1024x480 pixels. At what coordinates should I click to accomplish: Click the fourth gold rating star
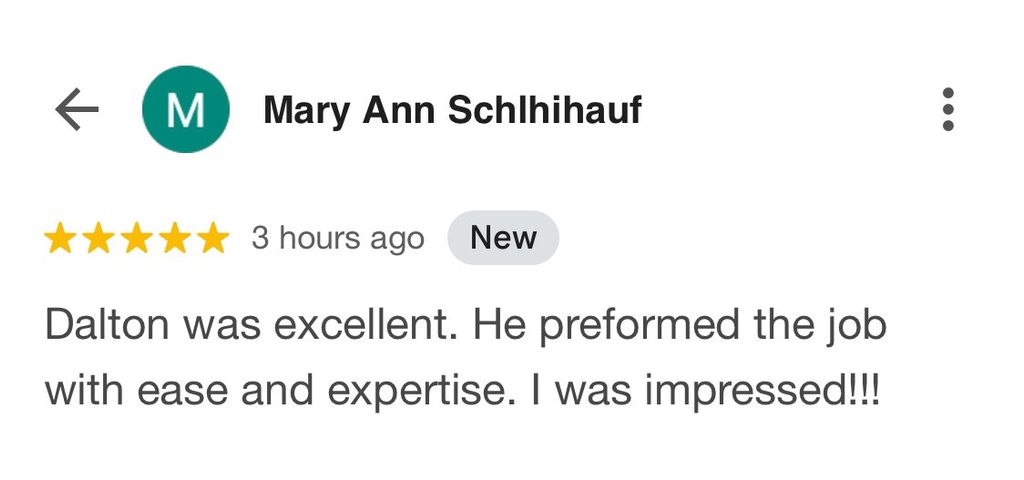click(174, 239)
